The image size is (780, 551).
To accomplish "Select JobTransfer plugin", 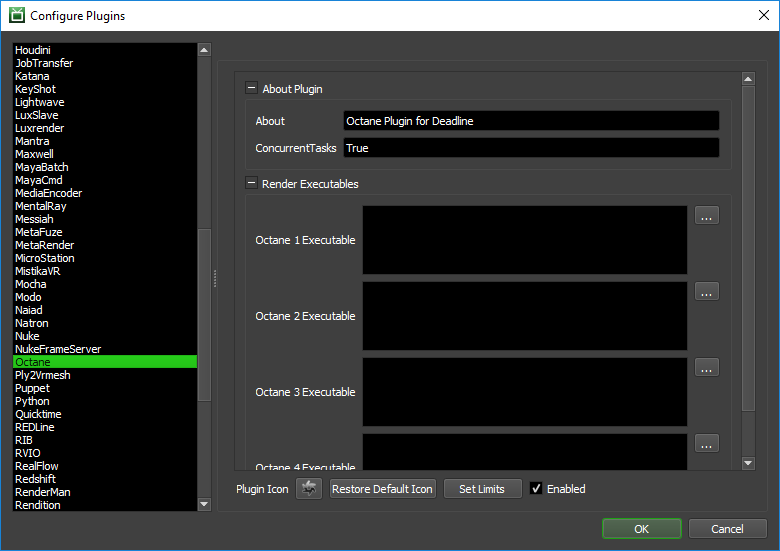I will point(105,63).
